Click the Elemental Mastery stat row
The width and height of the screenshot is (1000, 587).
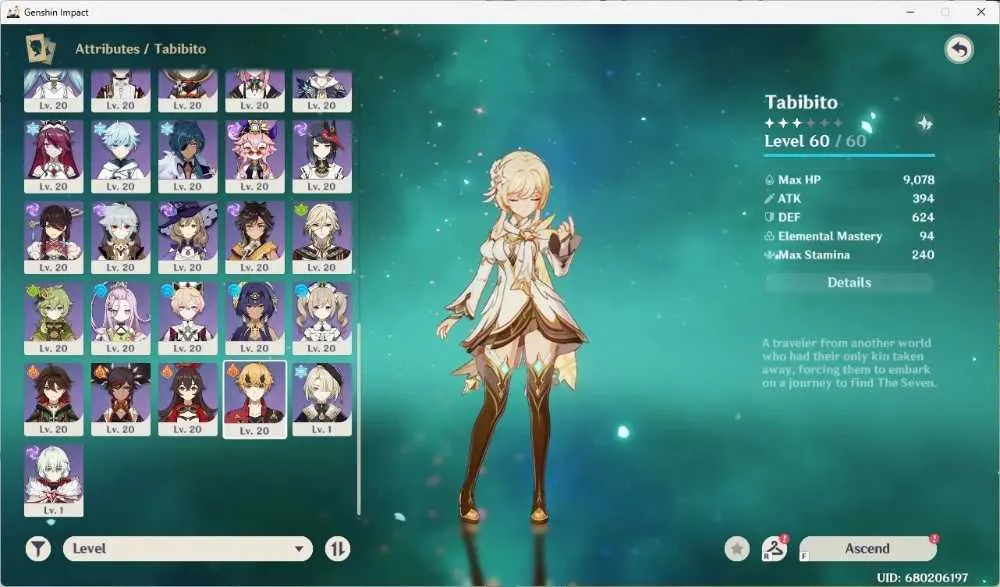click(x=849, y=236)
